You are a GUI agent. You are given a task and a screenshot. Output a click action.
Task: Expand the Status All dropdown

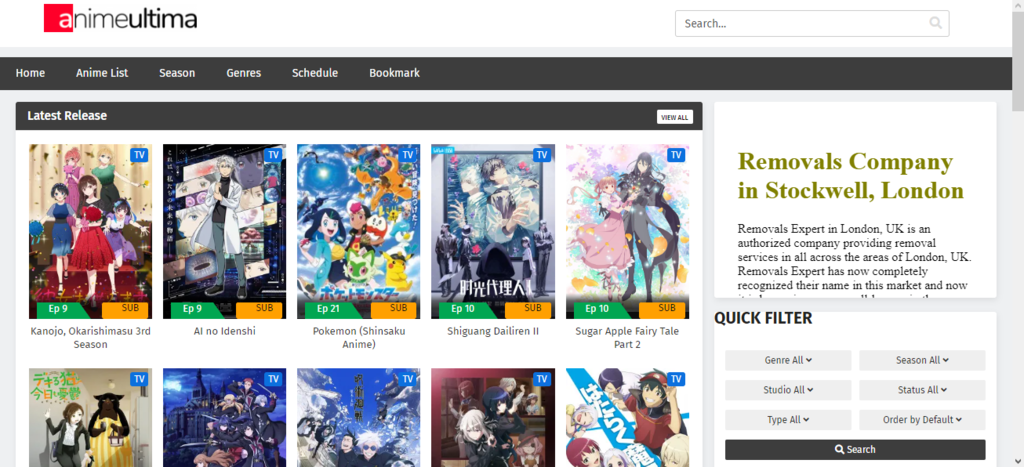922,390
